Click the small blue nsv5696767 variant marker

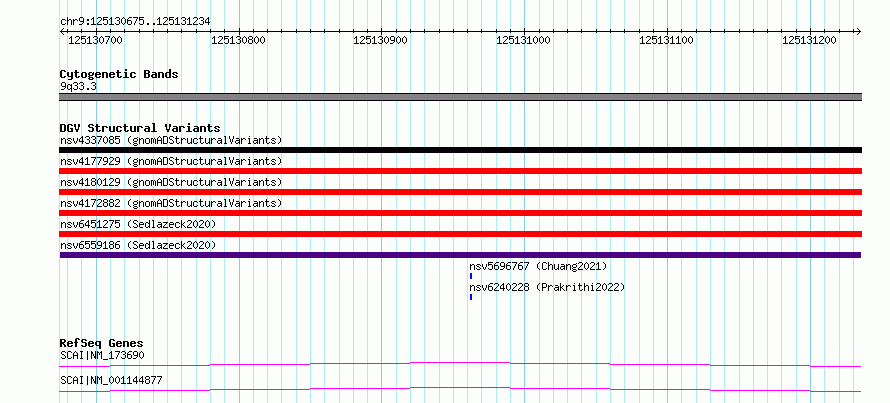click(471, 276)
